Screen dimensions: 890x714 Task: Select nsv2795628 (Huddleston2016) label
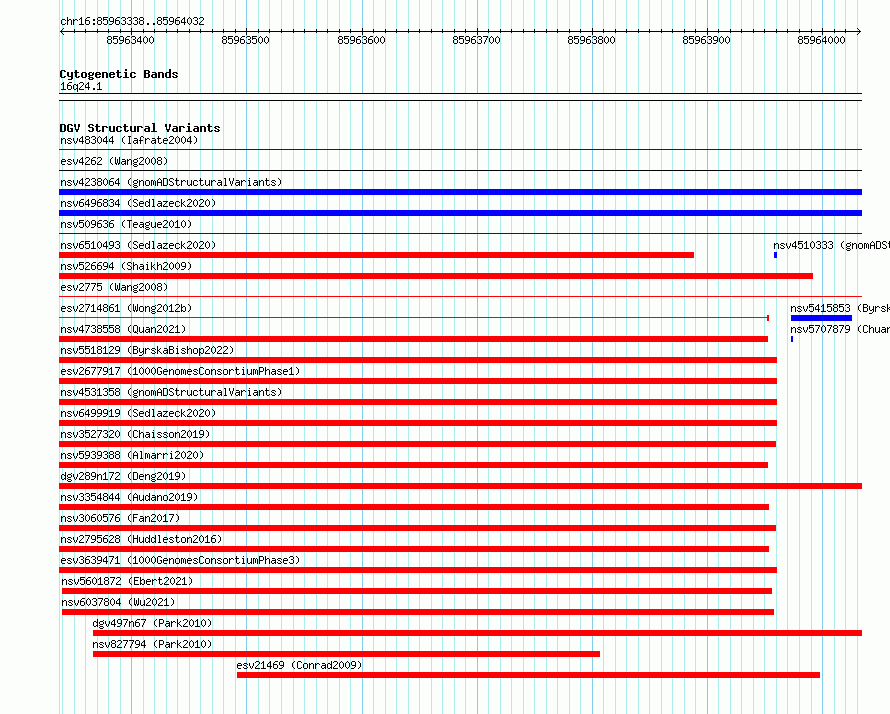click(x=141, y=539)
